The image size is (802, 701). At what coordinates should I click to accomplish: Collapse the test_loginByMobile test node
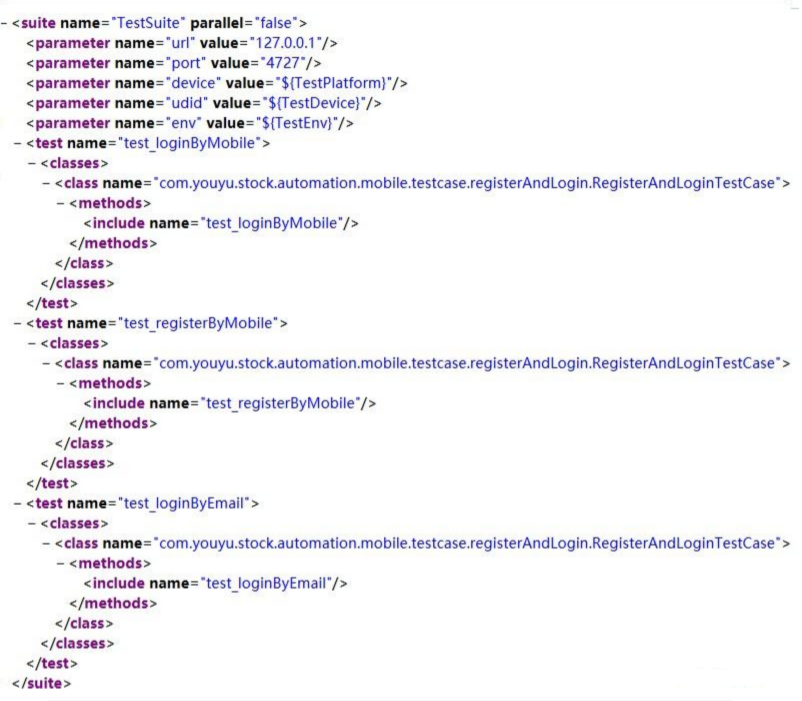(18, 144)
